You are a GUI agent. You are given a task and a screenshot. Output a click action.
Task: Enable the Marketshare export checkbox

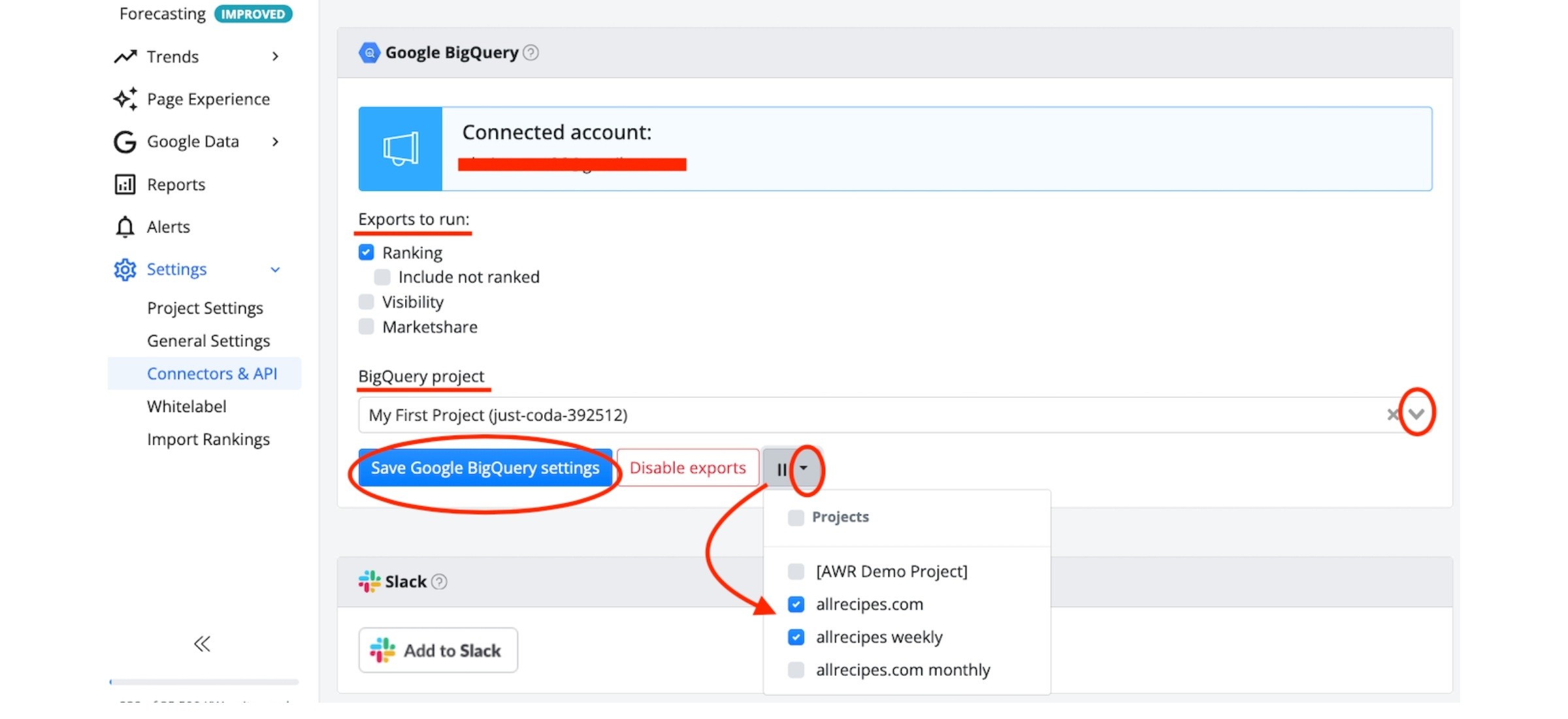tap(367, 327)
